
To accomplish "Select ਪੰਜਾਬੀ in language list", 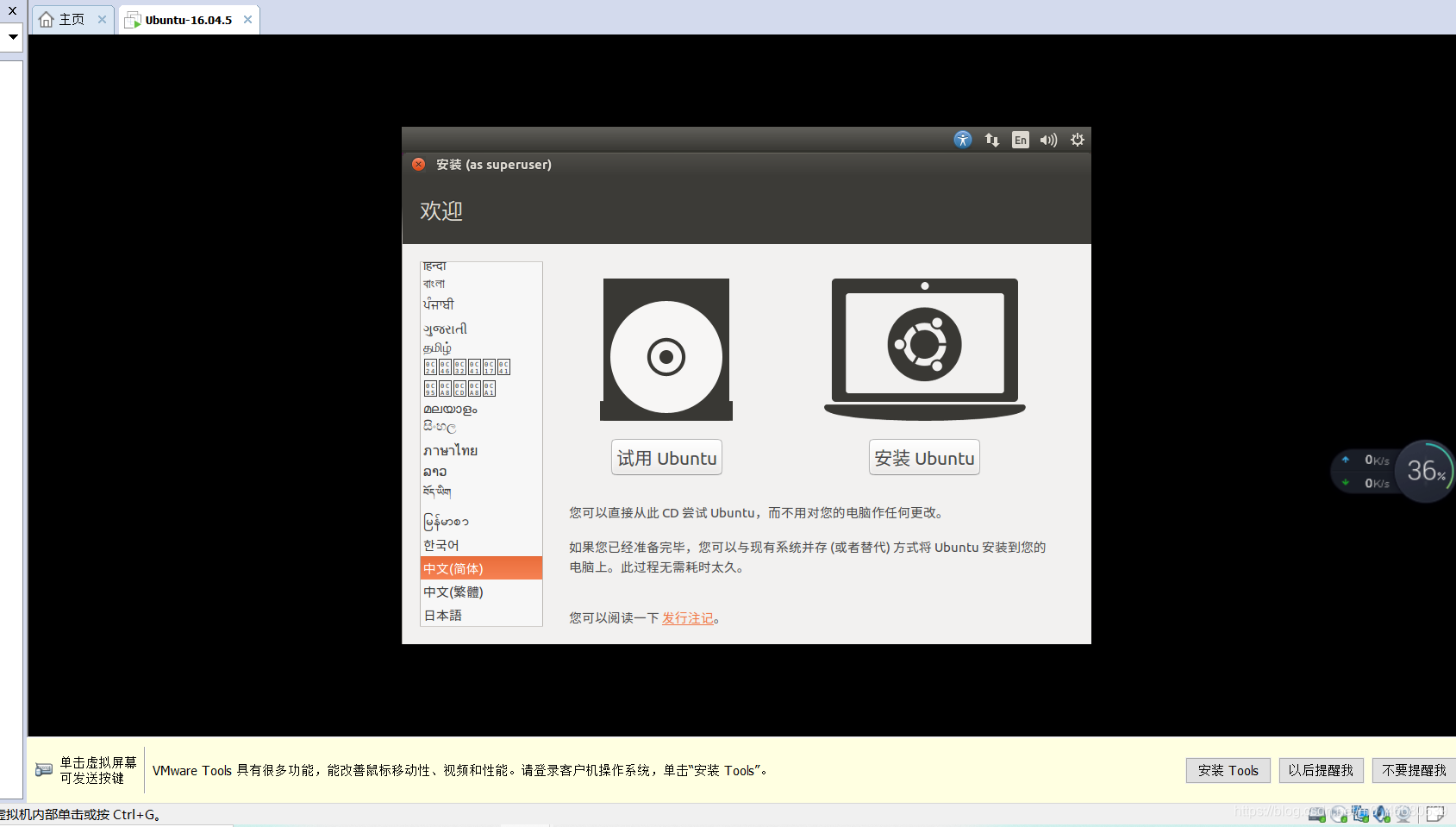I will tap(481, 304).
